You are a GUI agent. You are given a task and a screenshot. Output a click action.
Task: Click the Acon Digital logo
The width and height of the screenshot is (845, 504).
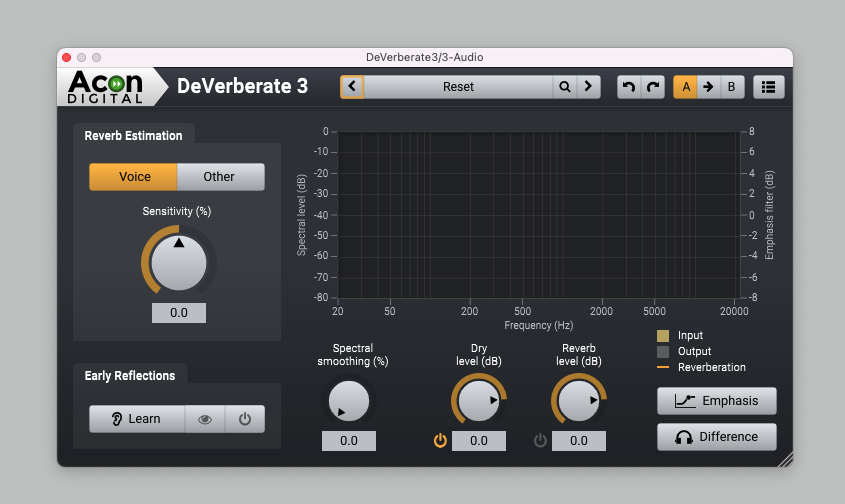[106, 87]
